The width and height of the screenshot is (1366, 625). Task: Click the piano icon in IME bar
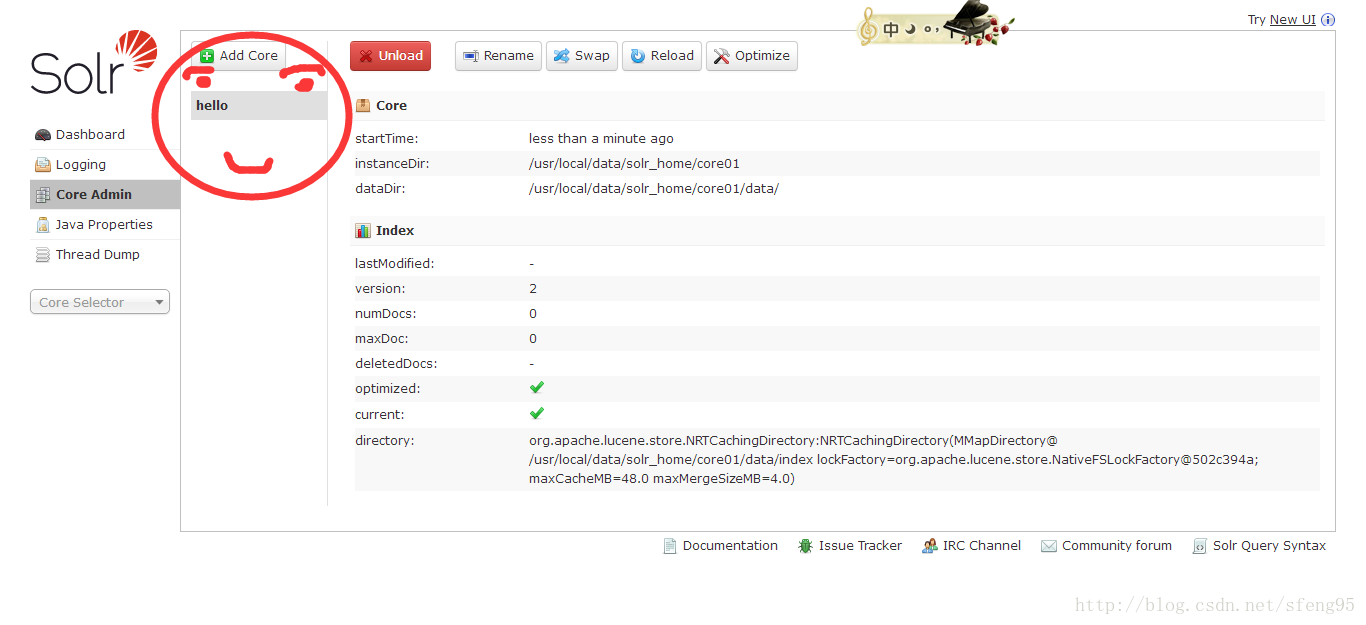point(970,22)
